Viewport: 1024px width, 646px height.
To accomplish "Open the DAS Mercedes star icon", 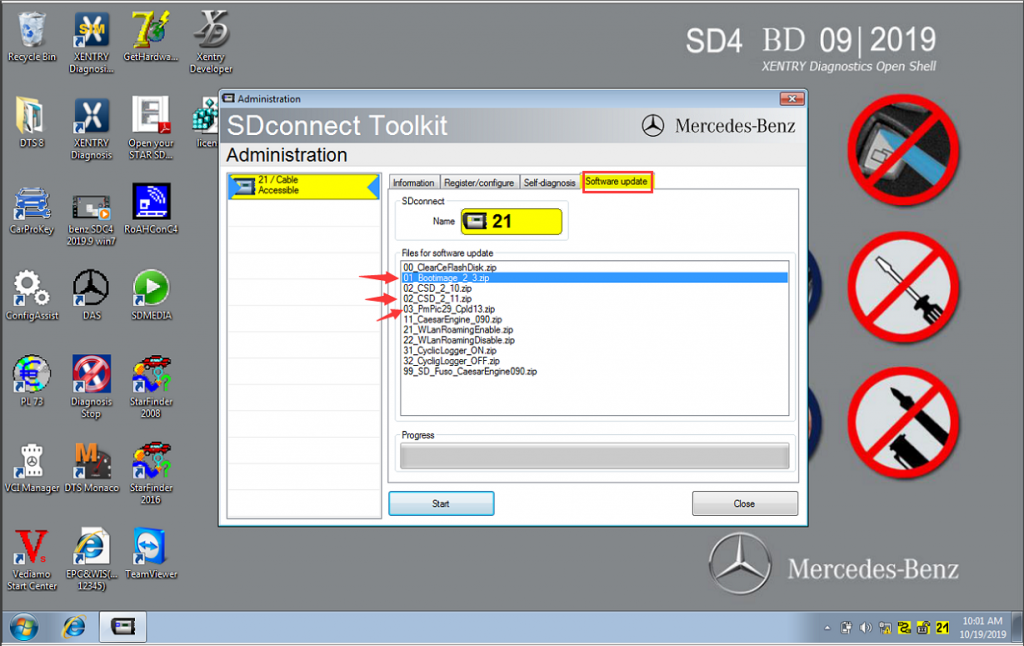I will [91, 296].
